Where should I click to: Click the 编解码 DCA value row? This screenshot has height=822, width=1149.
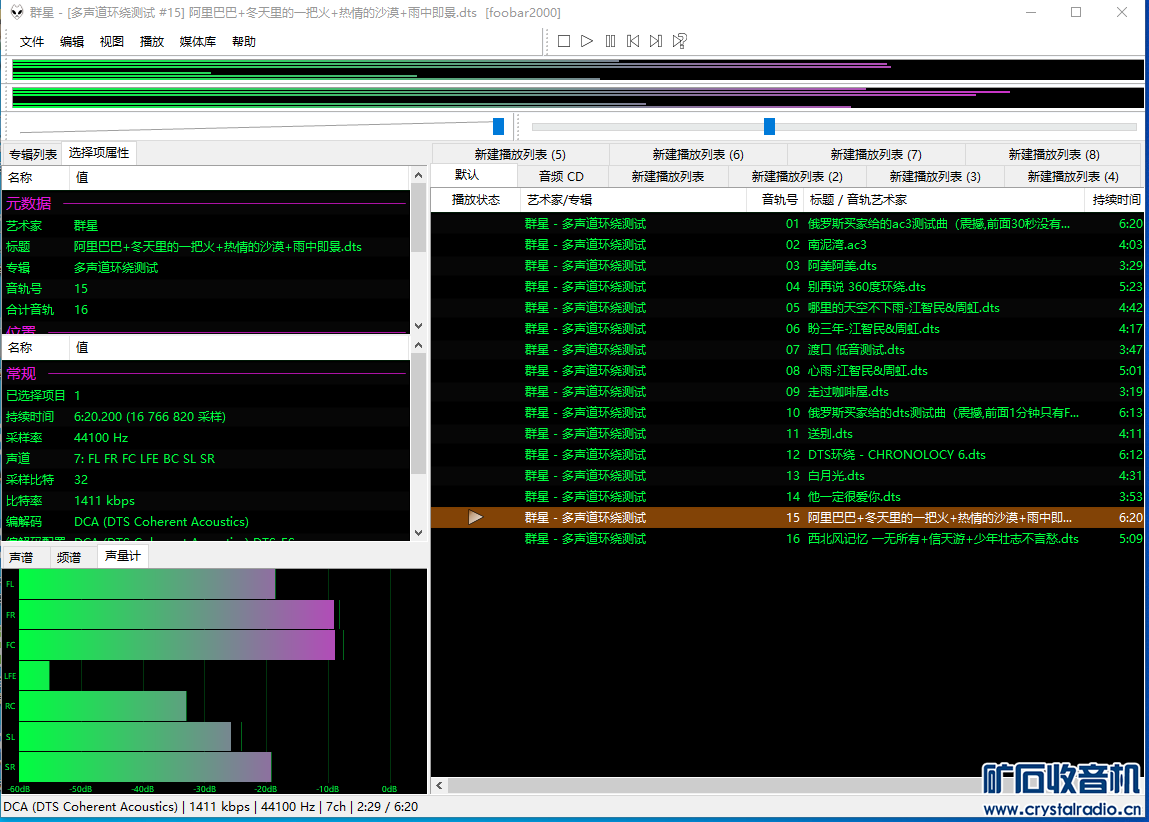pyautogui.click(x=206, y=522)
